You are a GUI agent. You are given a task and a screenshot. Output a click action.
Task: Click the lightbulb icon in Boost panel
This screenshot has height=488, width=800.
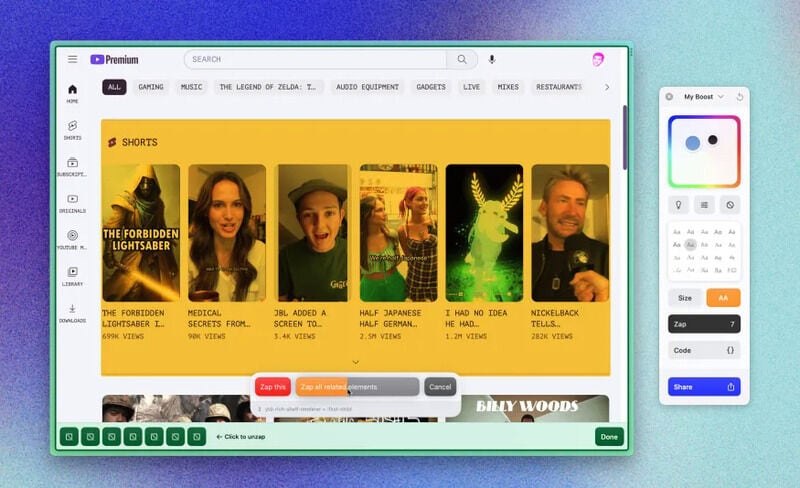[x=679, y=205]
